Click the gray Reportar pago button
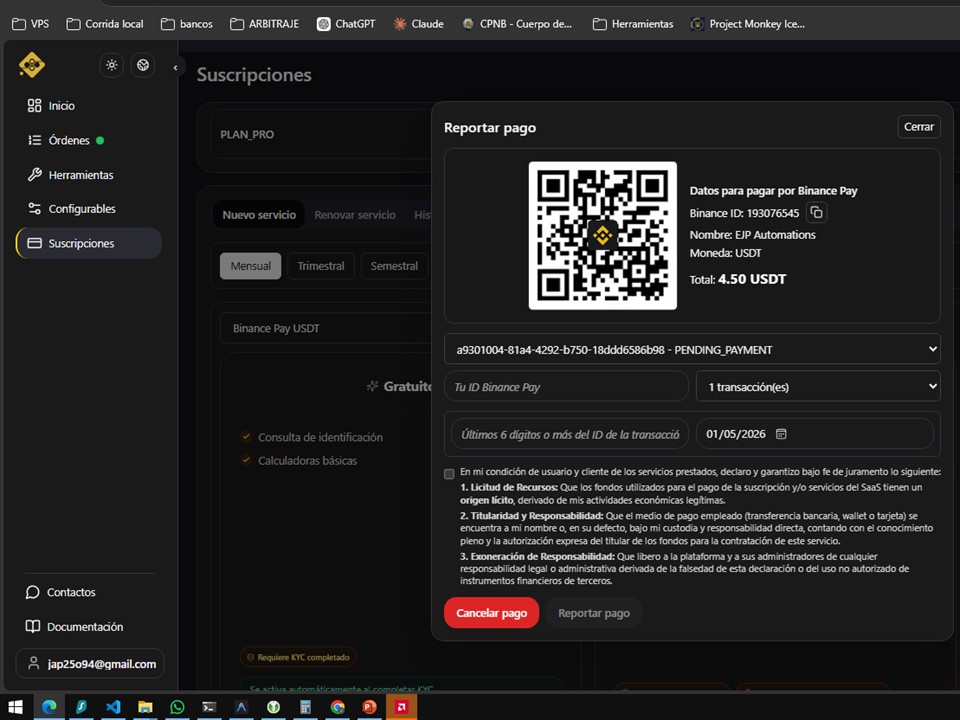Image resolution: width=960 pixels, height=720 pixels. 594,613
